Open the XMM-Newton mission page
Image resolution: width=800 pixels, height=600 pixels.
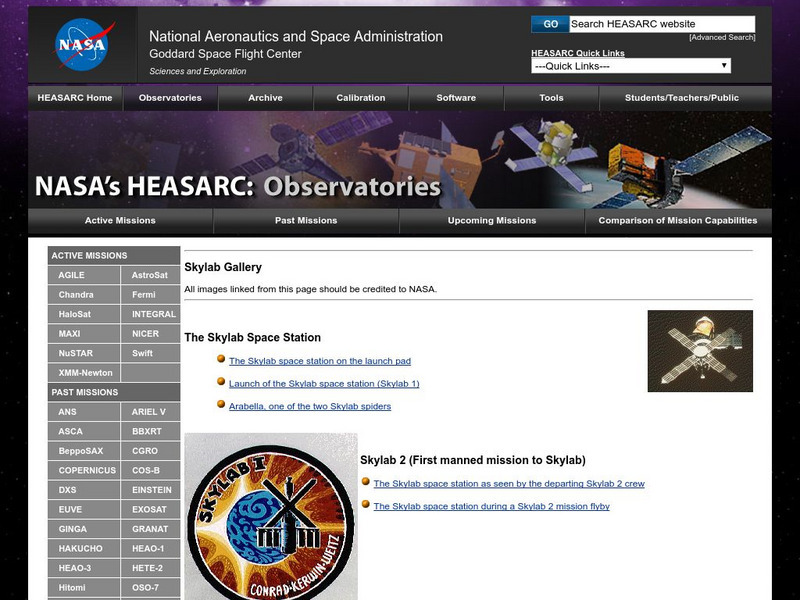pos(84,372)
